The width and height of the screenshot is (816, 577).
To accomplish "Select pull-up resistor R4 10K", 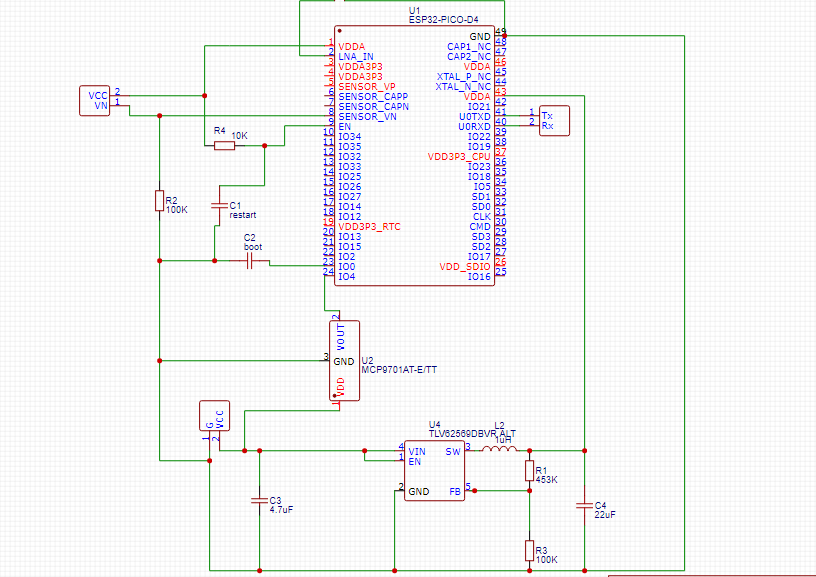I will click(225, 143).
